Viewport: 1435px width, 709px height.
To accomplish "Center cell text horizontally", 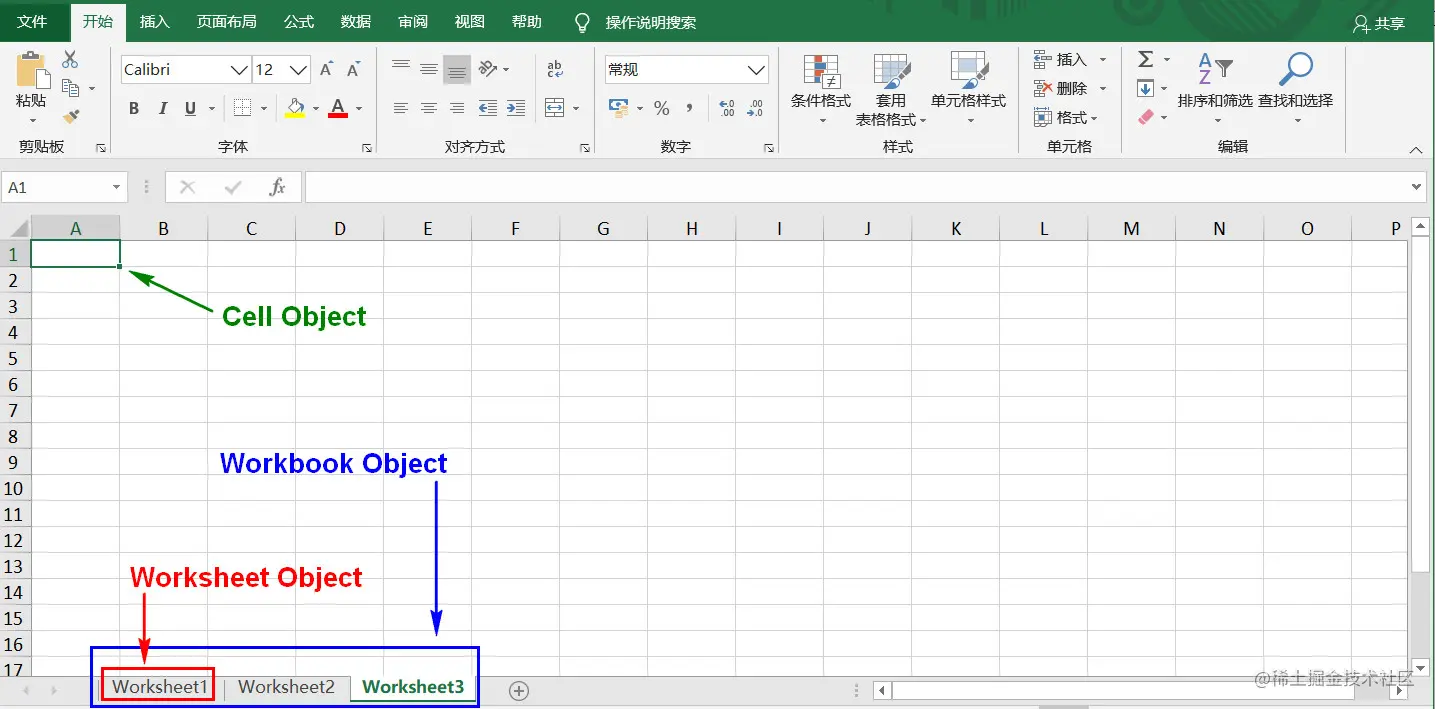I will 429,108.
